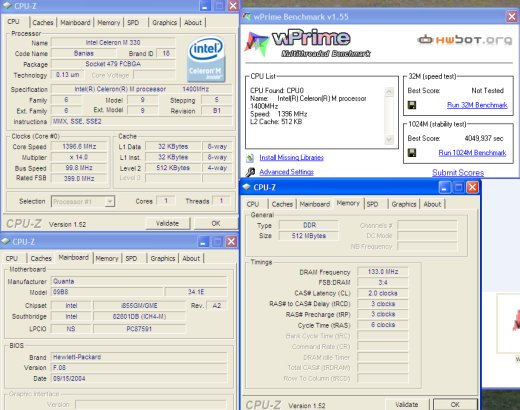Click the CAS# Latency value 2.0 clocks

click(x=383, y=293)
